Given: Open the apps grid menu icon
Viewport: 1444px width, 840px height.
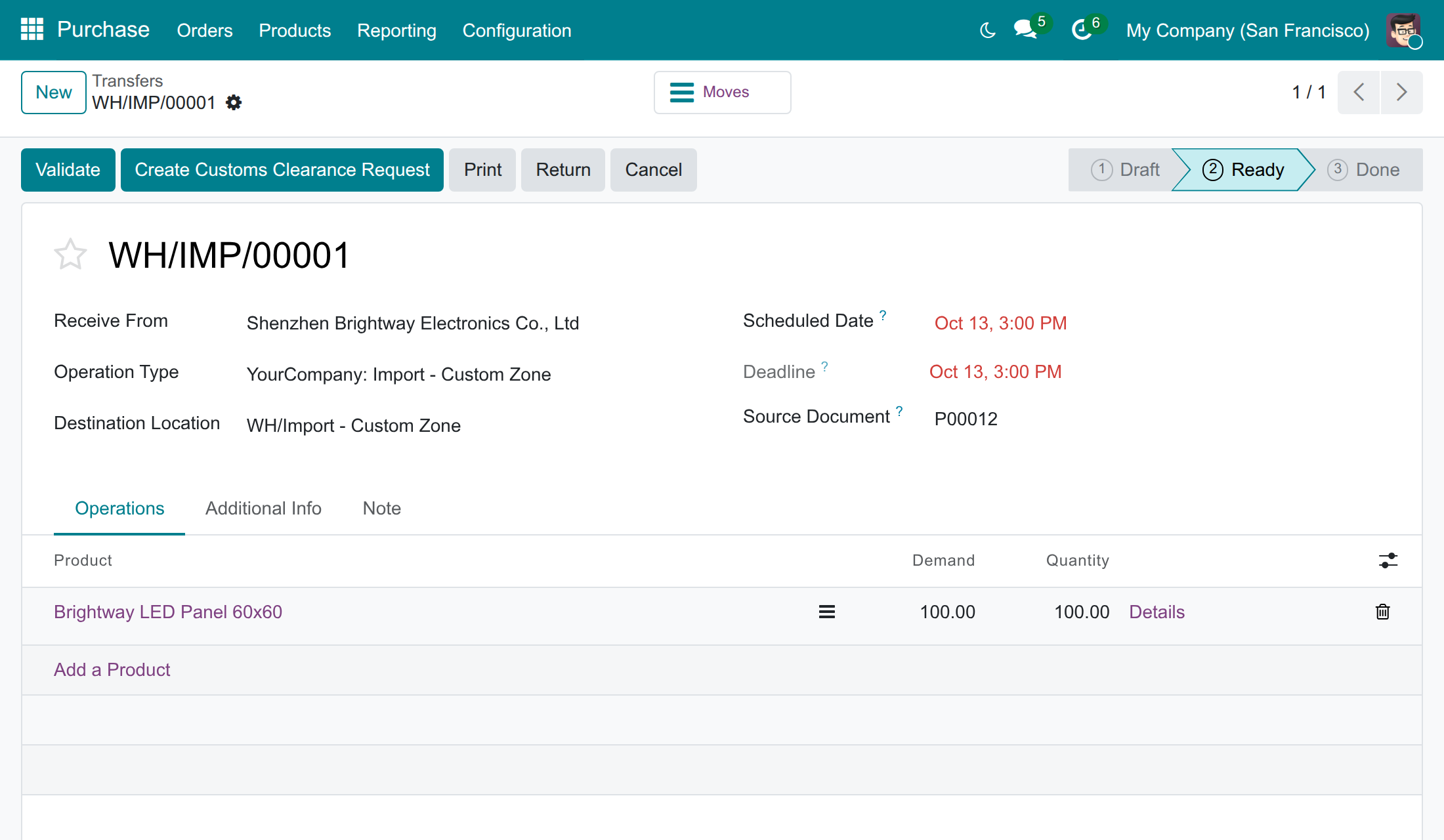Looking at the screenshot, I should click(x=32, y=30).
